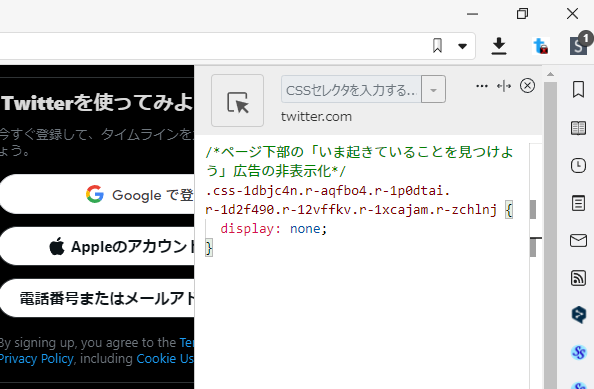The image size is (594, 389).
Task: Open the blue Ss sidebar web panel icon
Action: coord(578,352)
